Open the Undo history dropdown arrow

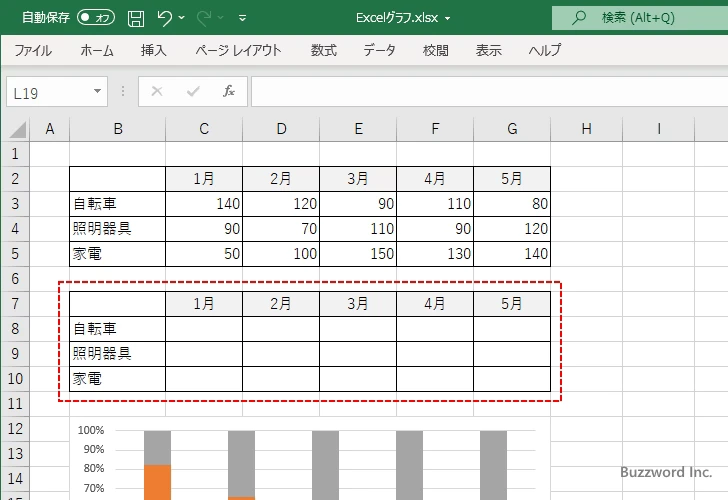[x=184, y=18]
